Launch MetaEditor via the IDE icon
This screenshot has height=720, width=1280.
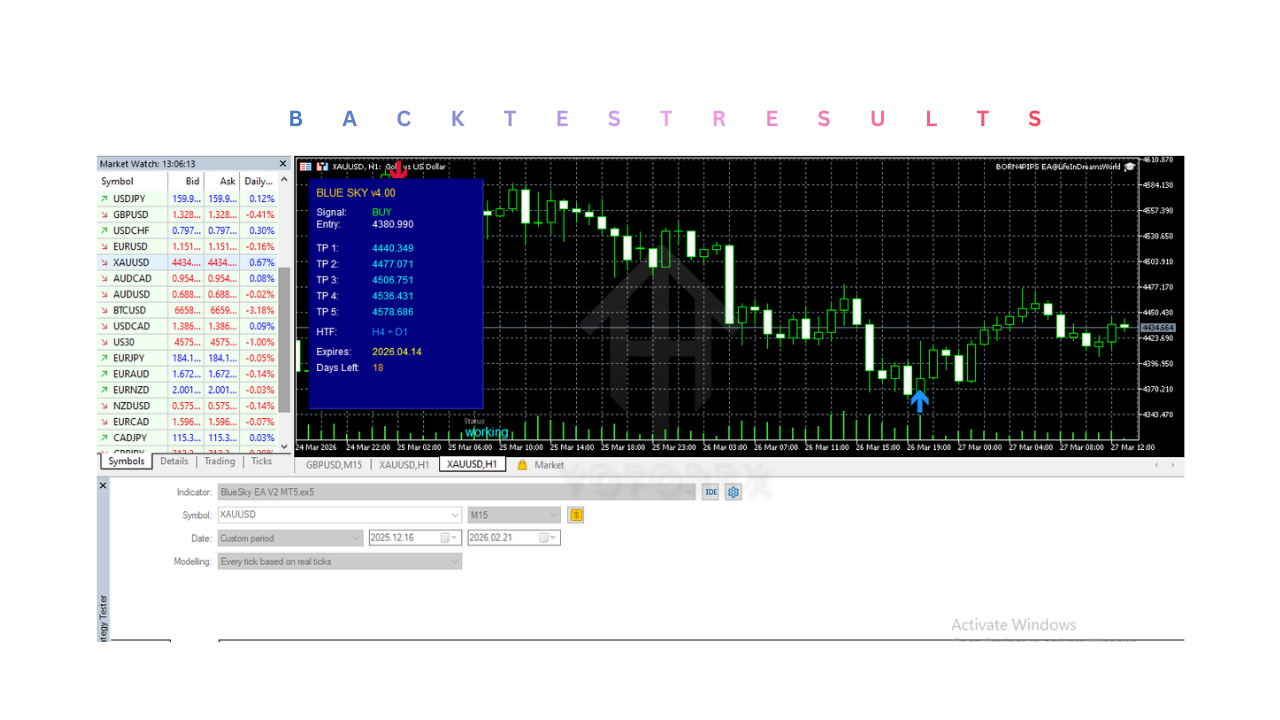click(711, 492)
